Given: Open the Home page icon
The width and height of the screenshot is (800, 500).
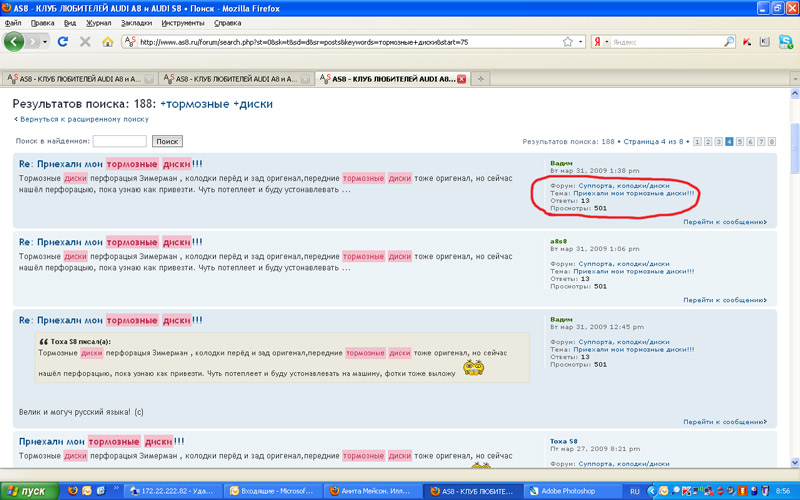Looking at the screenshot, I should pyautogui.click(x=107, y=42).
